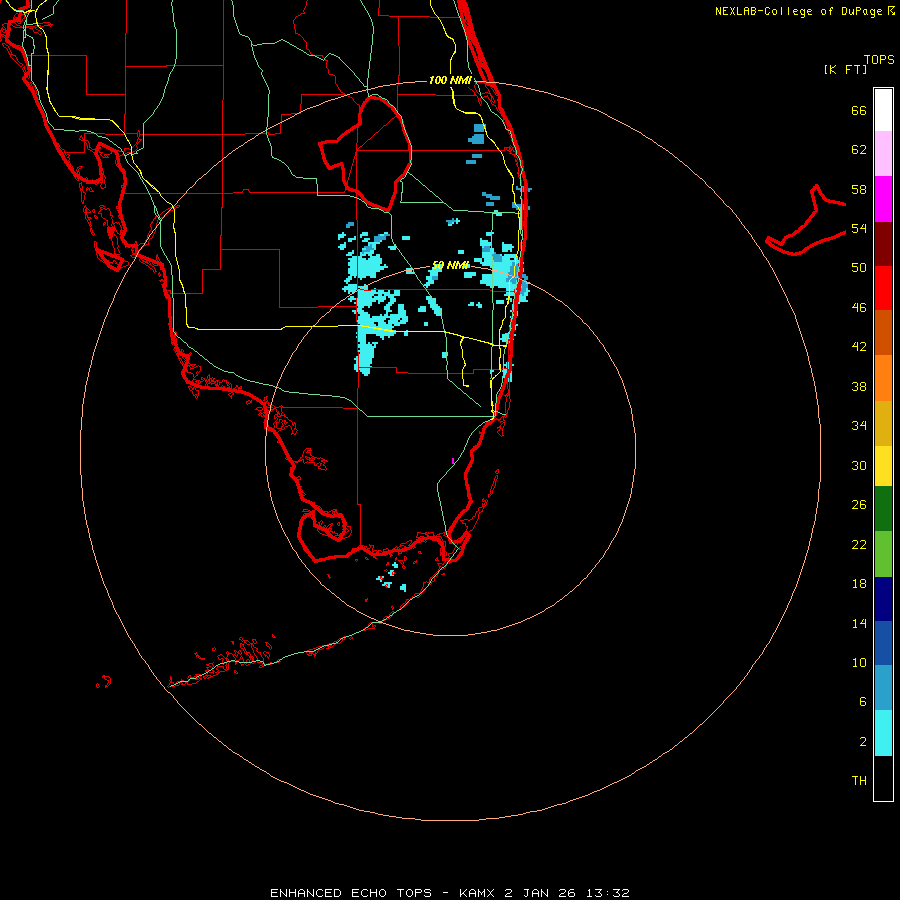Click the legend value '10'

(x=859, y=662)
